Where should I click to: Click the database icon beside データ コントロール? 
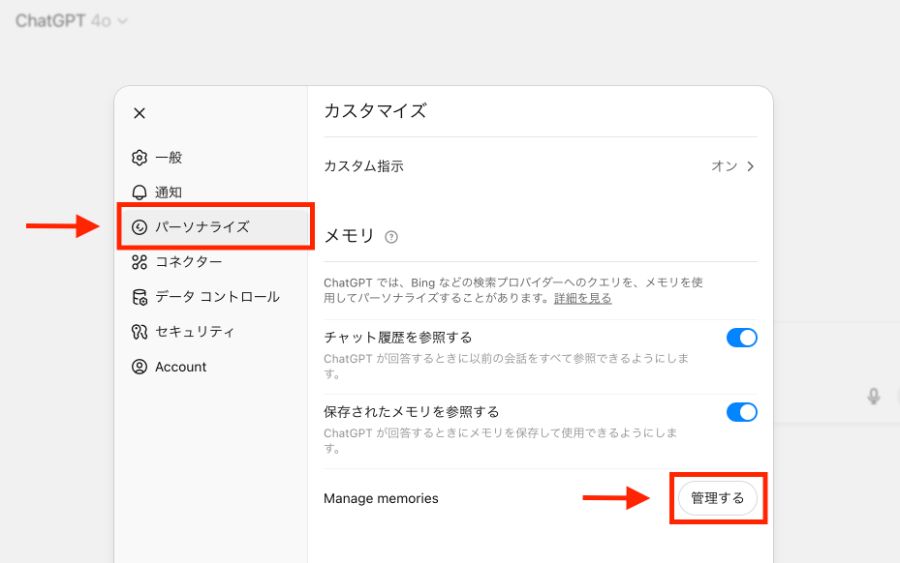click(x=139, y=297)
